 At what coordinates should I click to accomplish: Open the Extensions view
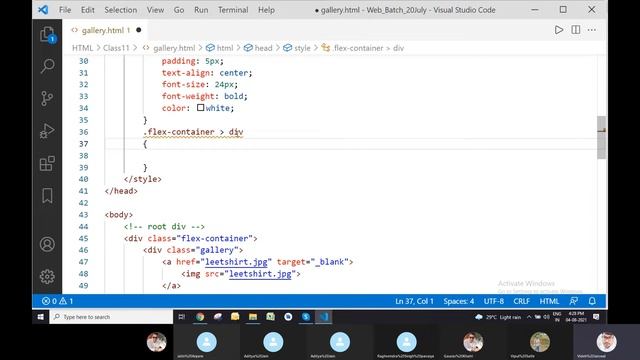coord(47,163)
